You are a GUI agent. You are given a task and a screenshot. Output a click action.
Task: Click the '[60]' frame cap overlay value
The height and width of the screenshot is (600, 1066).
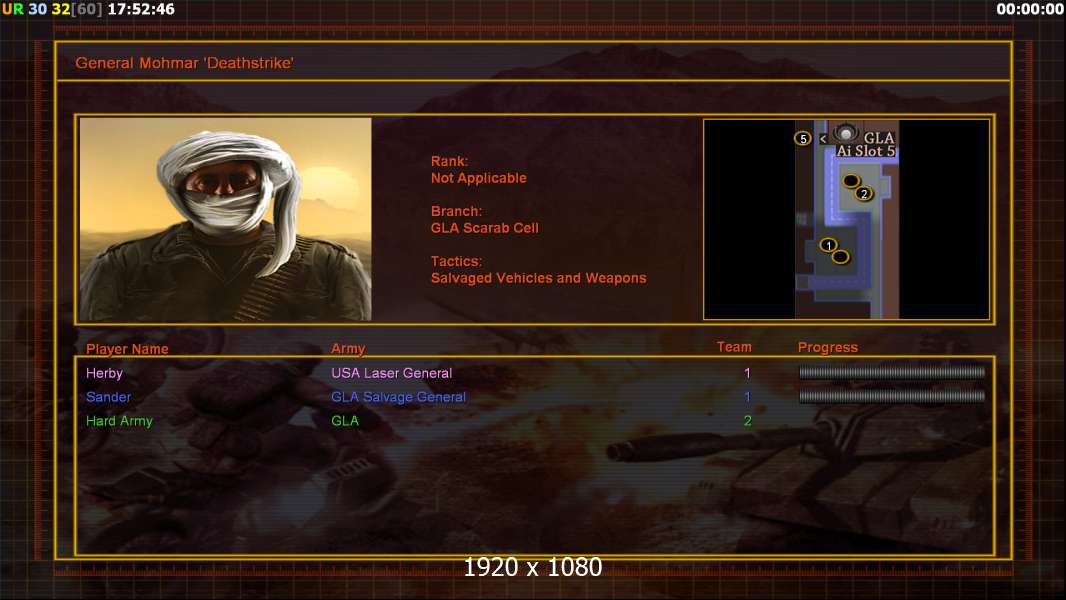(x=86, y=10)
